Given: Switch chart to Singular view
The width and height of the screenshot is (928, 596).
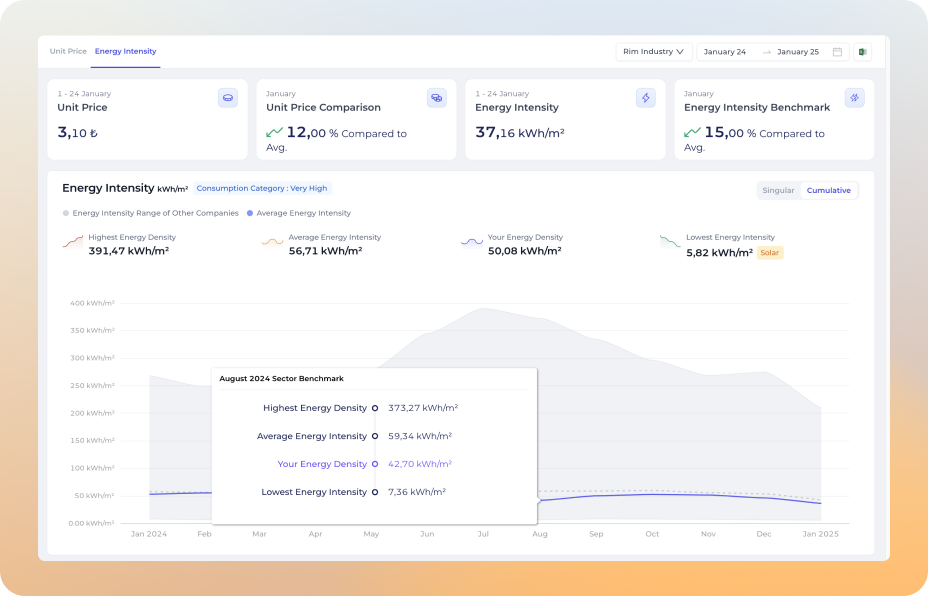Looking at the screenshot, I should [778, 190].
